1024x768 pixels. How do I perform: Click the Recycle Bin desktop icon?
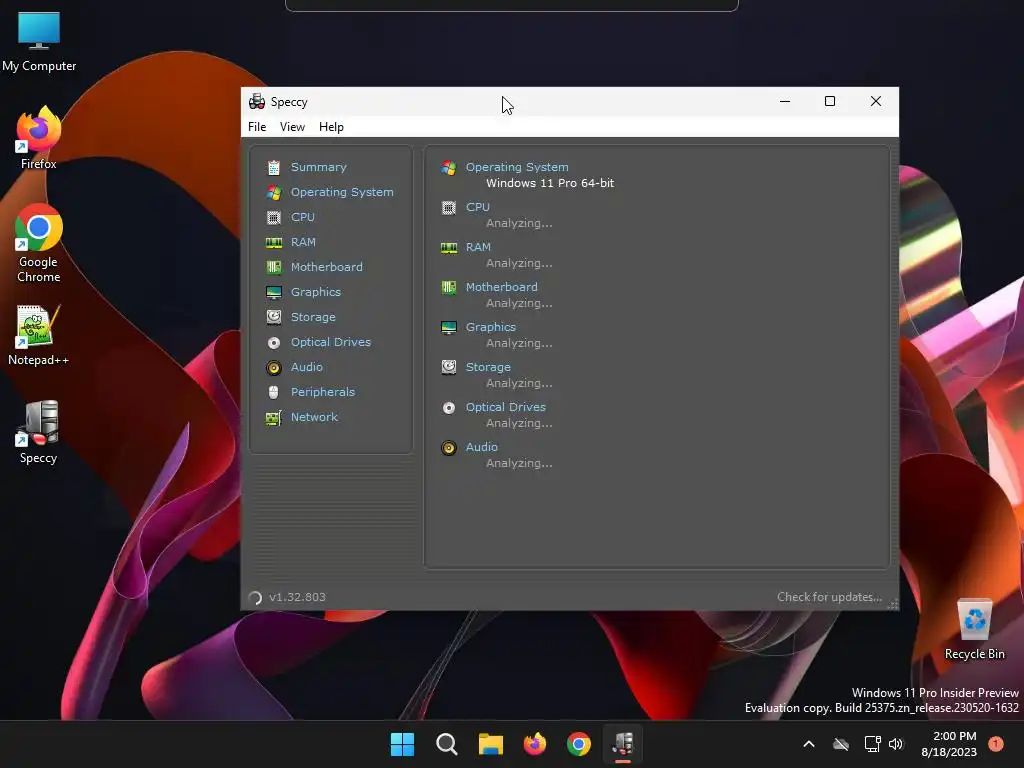point(974,630)
